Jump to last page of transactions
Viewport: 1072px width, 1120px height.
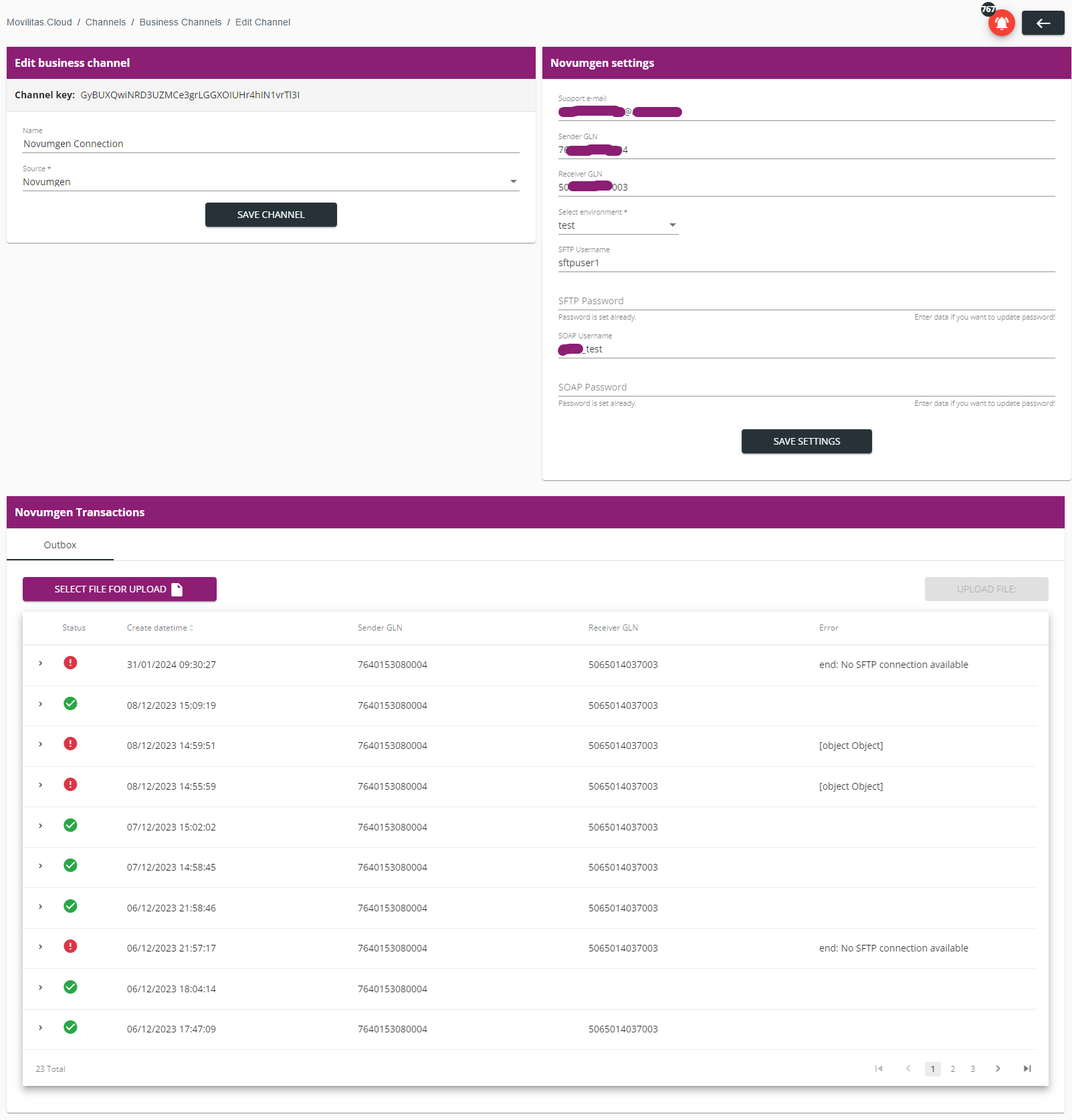pyautogui.click(x=1027, y=1069)
